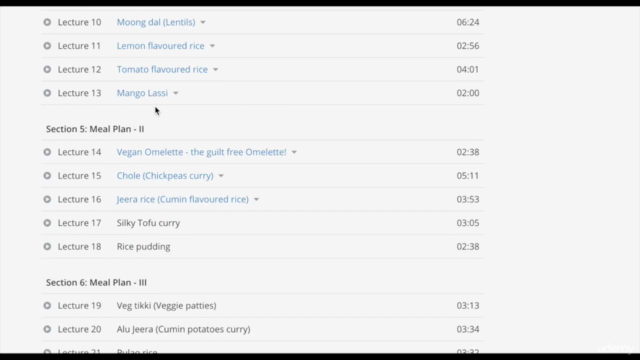Expand the Lemon flavoured rice dropdown arrow
The image size is (640, 360).
click(212, 46)
